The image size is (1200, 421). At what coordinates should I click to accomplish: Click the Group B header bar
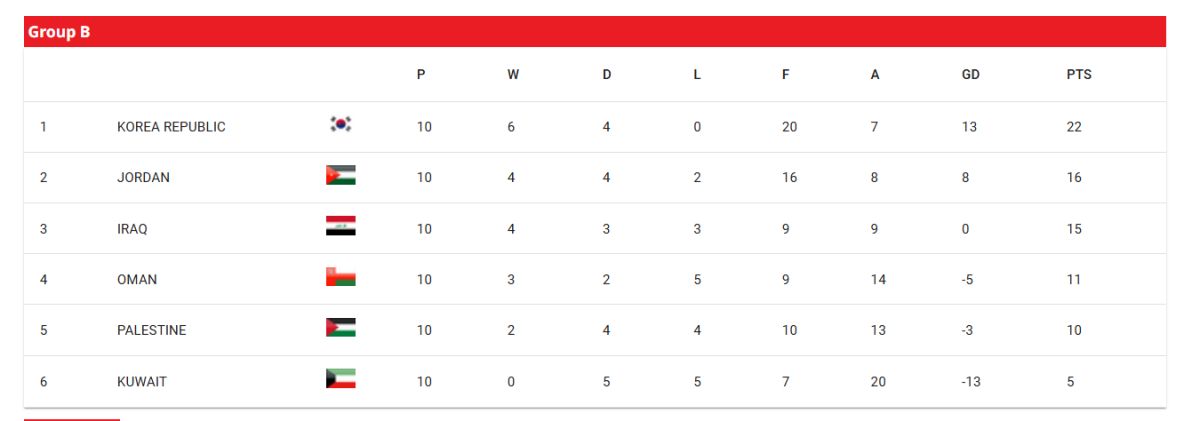pos(595,32)
